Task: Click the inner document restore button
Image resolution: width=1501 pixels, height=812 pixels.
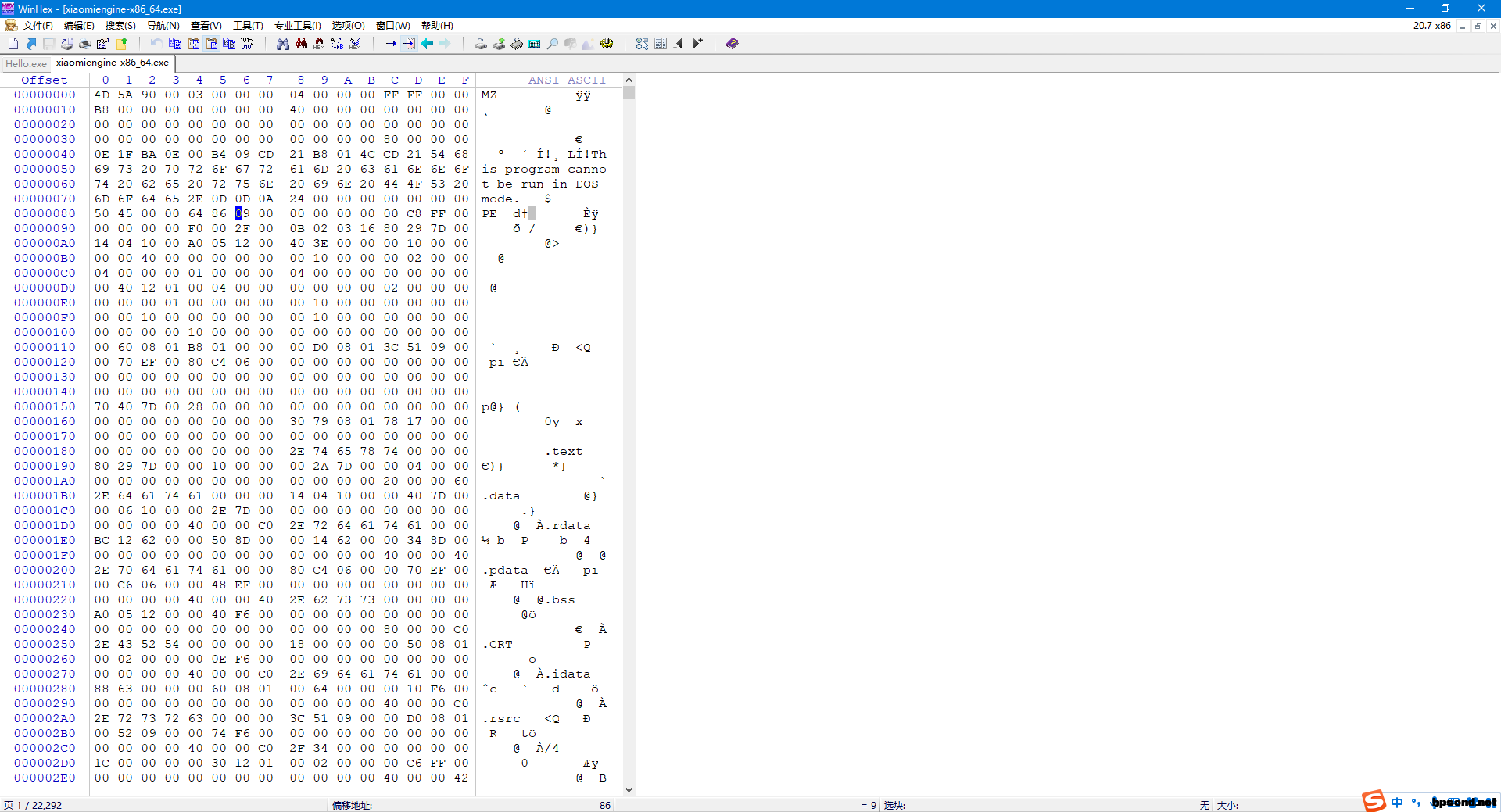Action: point(1478,26)
